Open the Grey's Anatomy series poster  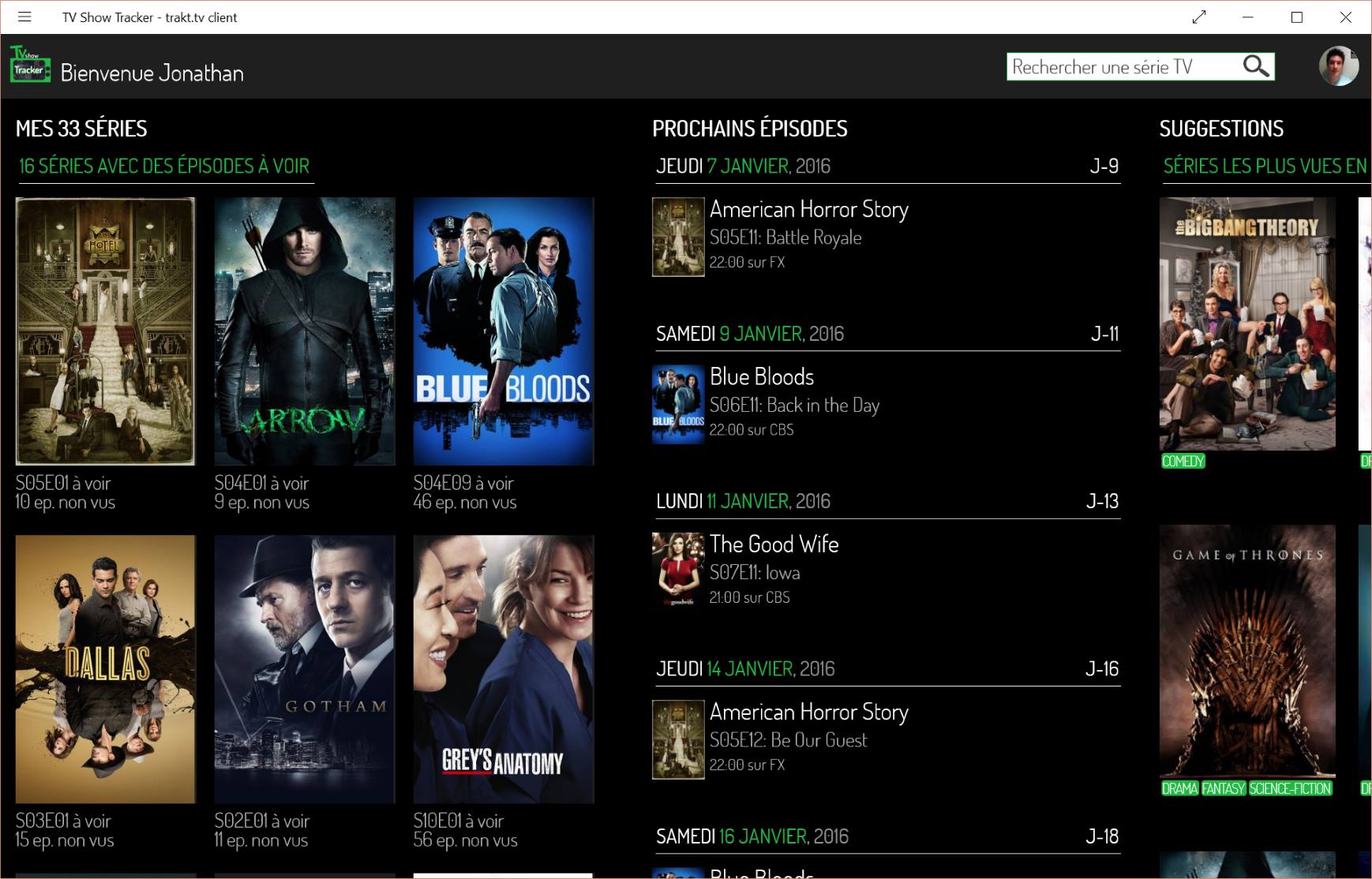[x=504, y=669]
